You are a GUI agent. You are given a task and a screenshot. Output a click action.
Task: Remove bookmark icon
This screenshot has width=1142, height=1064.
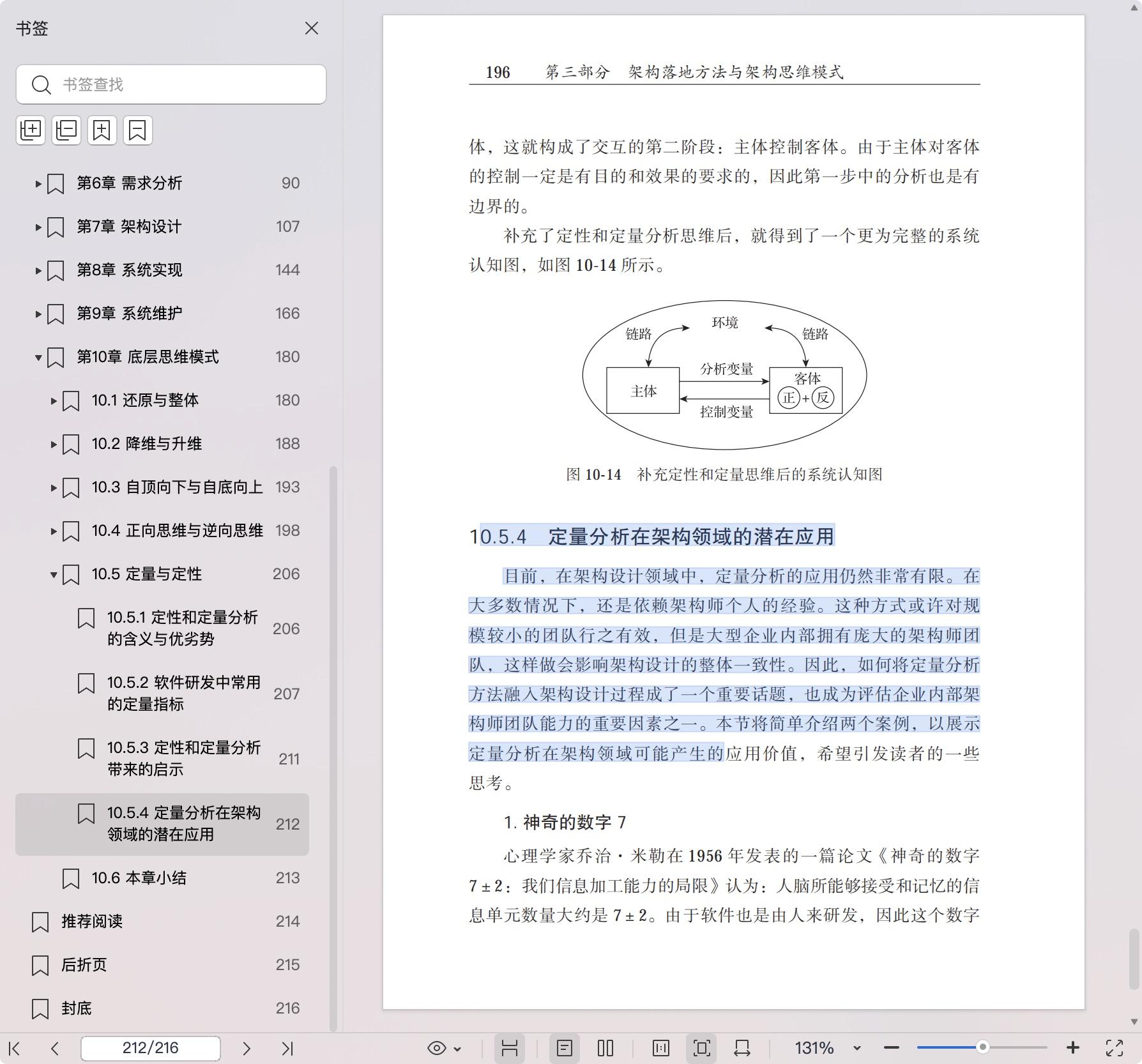(x=138, y=130)
